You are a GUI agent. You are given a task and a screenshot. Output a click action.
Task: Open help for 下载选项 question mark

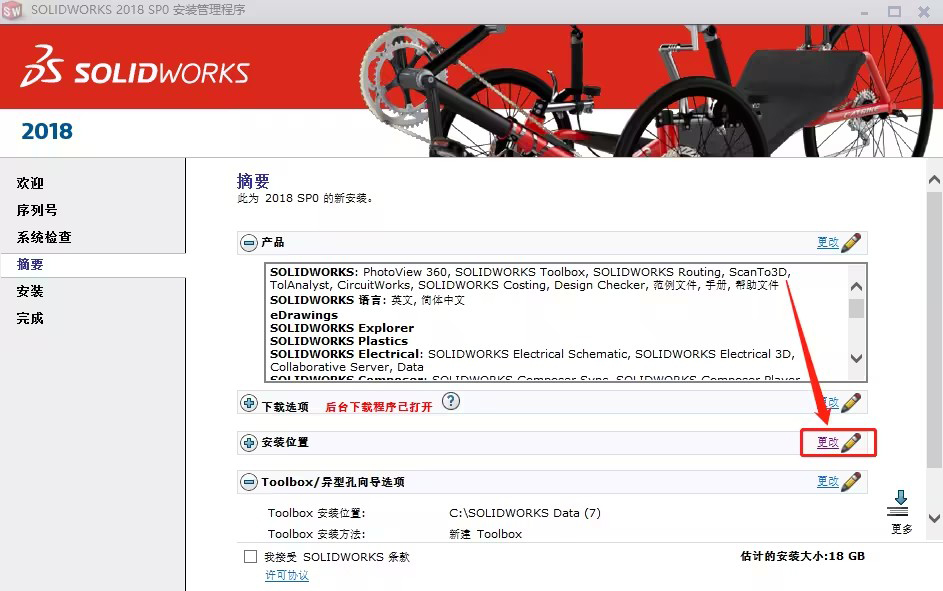coord(450,401)
